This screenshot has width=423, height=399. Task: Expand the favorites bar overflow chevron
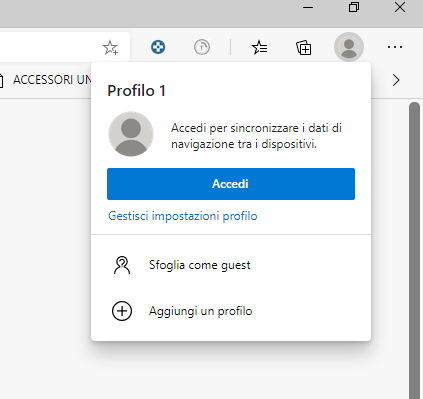[396, 80]
